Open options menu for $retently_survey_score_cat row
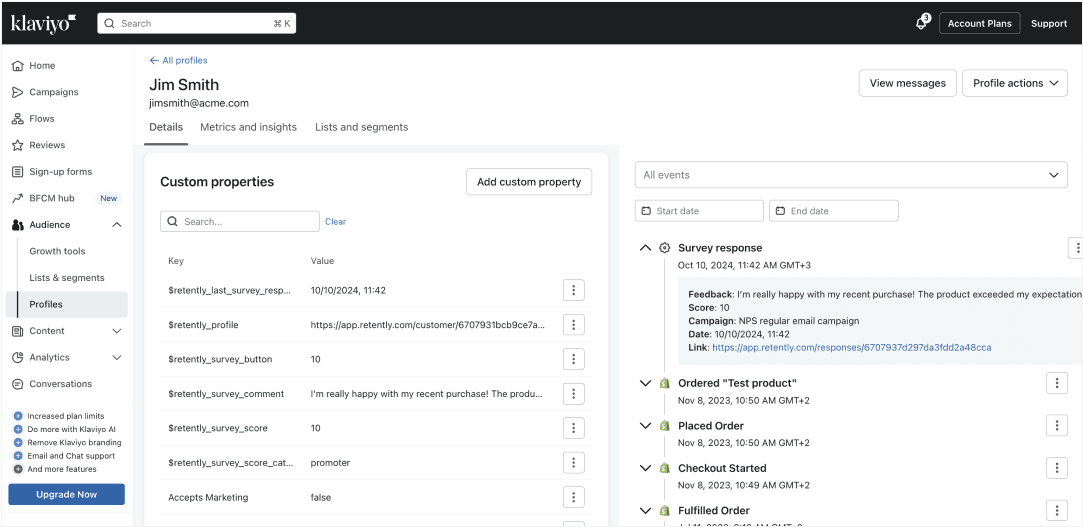The image size is (1083, 527). (x=573, y=463)
